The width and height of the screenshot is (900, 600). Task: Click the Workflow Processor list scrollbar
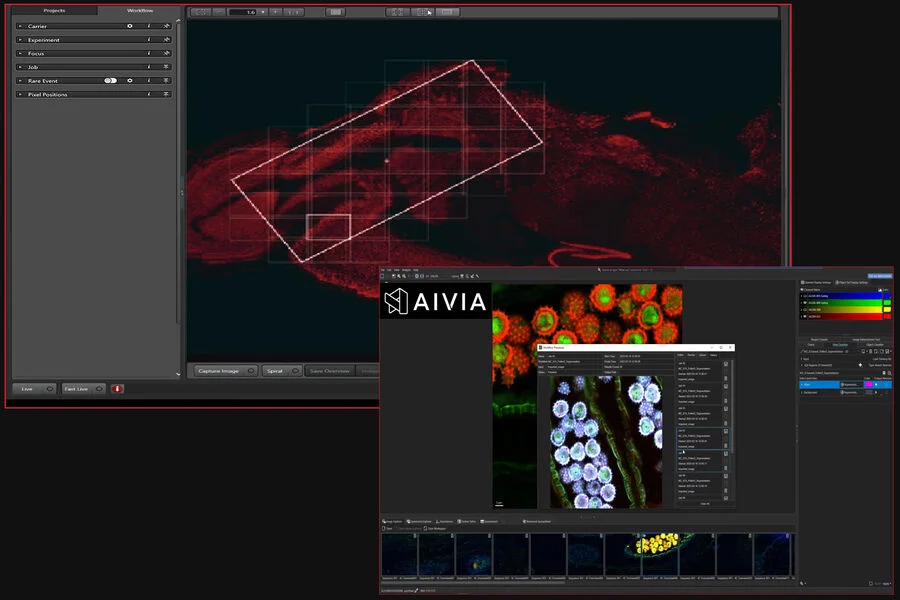732,405
